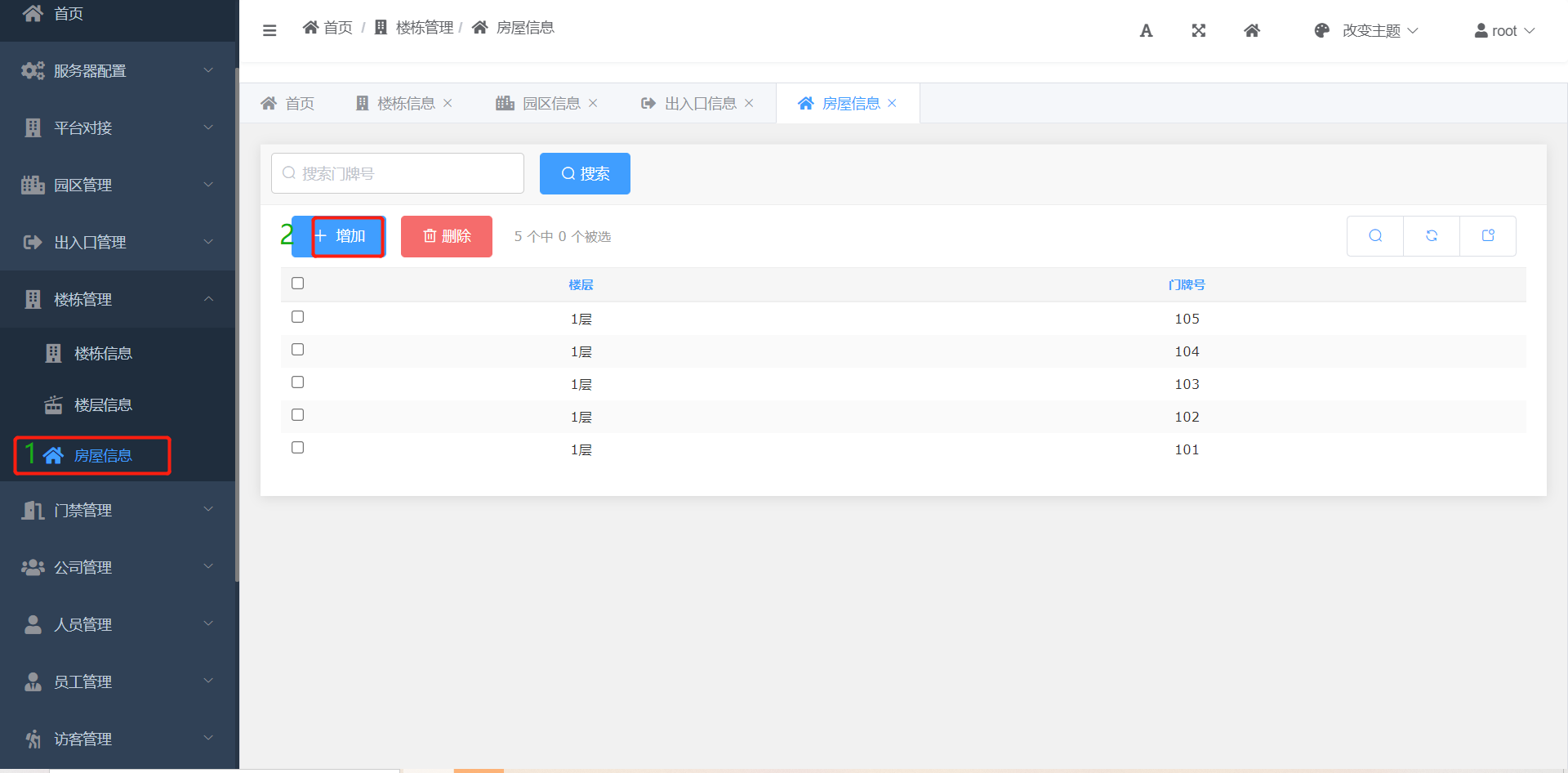
Task: Click the 搜索门牌号 search input field
Action: [x=398, y=174]
